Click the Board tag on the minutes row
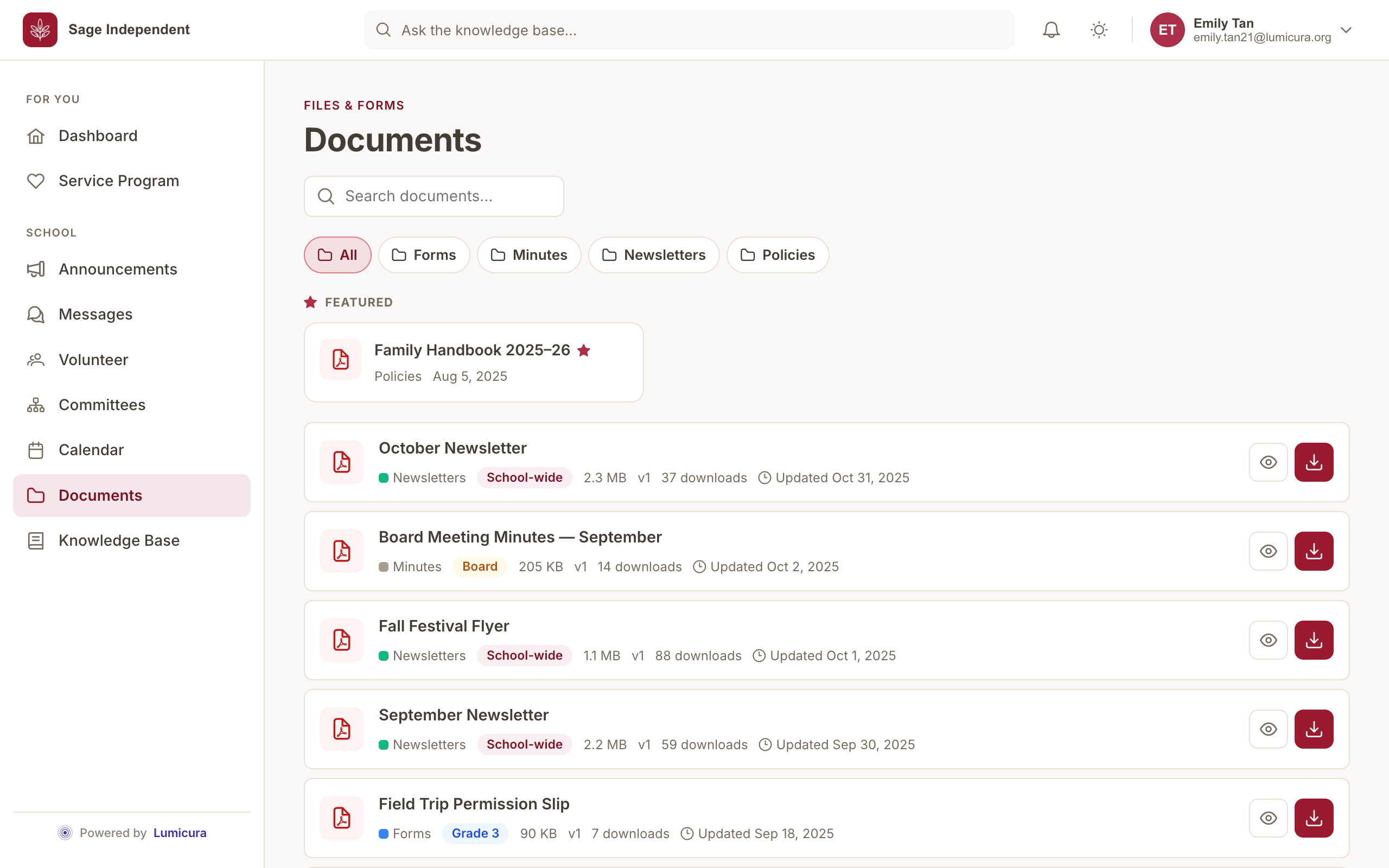The width and height of the screenshot is (1389, 868). (x=480, y=566)
